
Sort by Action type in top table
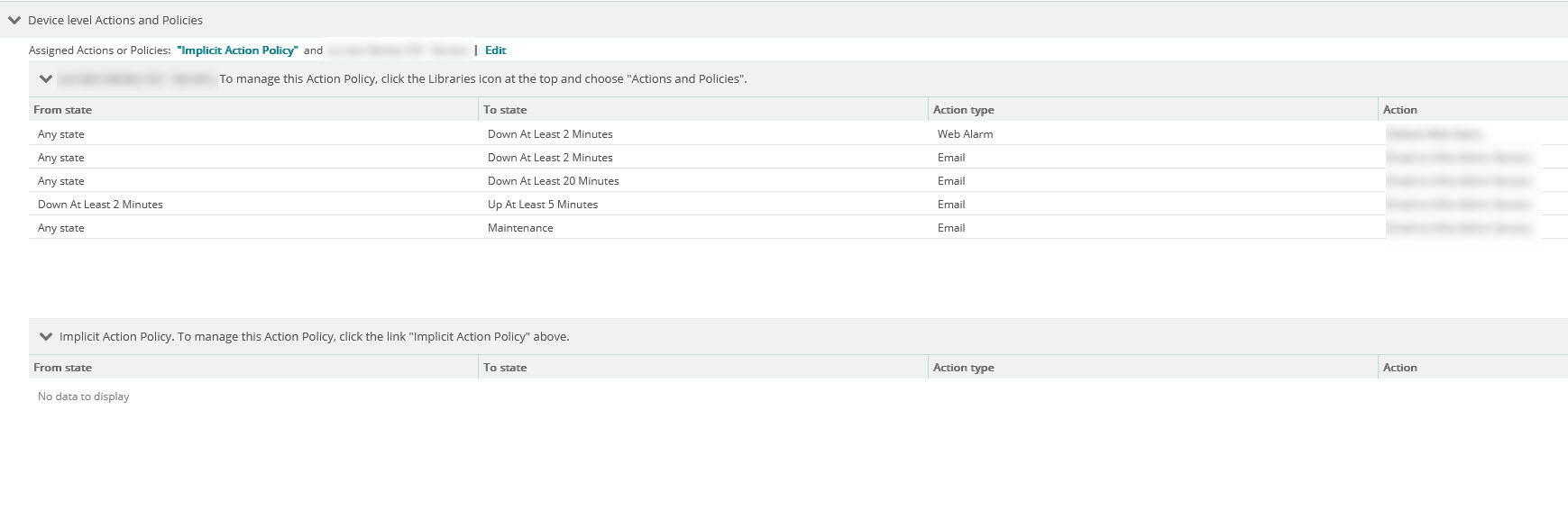tap(964, 110)
